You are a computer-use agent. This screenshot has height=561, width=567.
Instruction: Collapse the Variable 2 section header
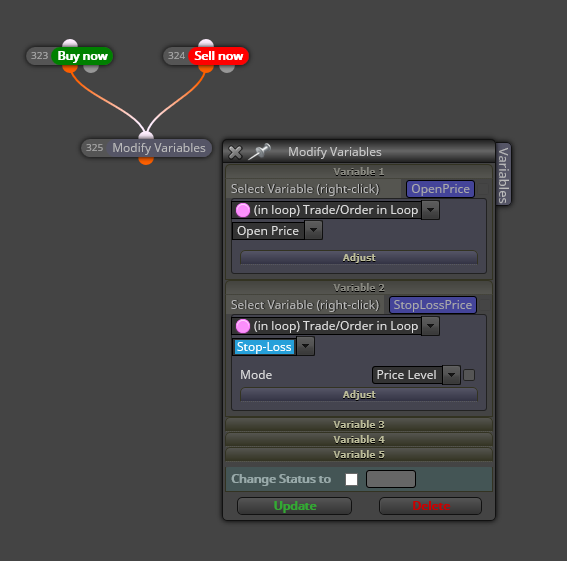(x=359, y=288)
